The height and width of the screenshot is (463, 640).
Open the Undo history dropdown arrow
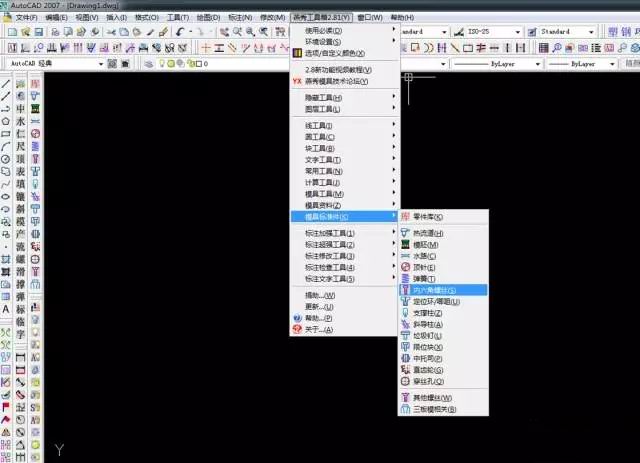190,32
